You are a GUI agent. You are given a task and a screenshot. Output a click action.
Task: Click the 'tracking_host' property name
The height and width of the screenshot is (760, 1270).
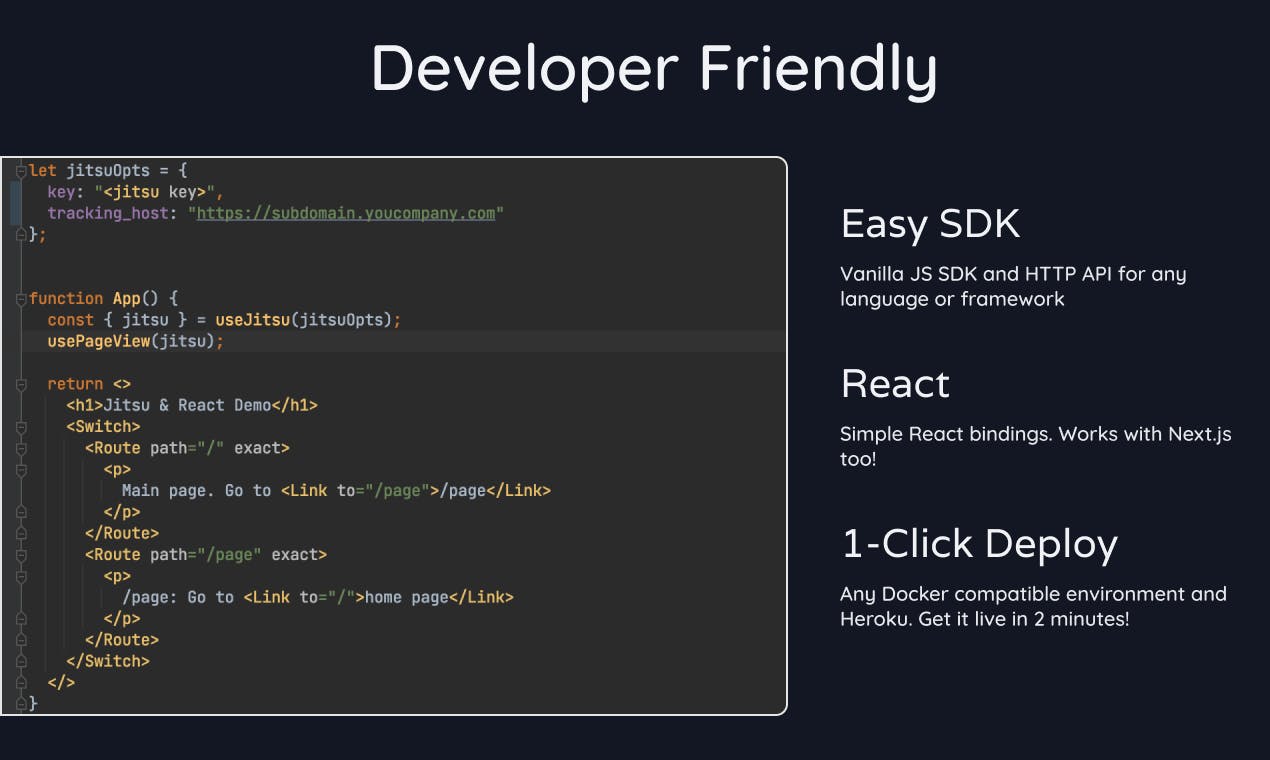click(108, 213)
